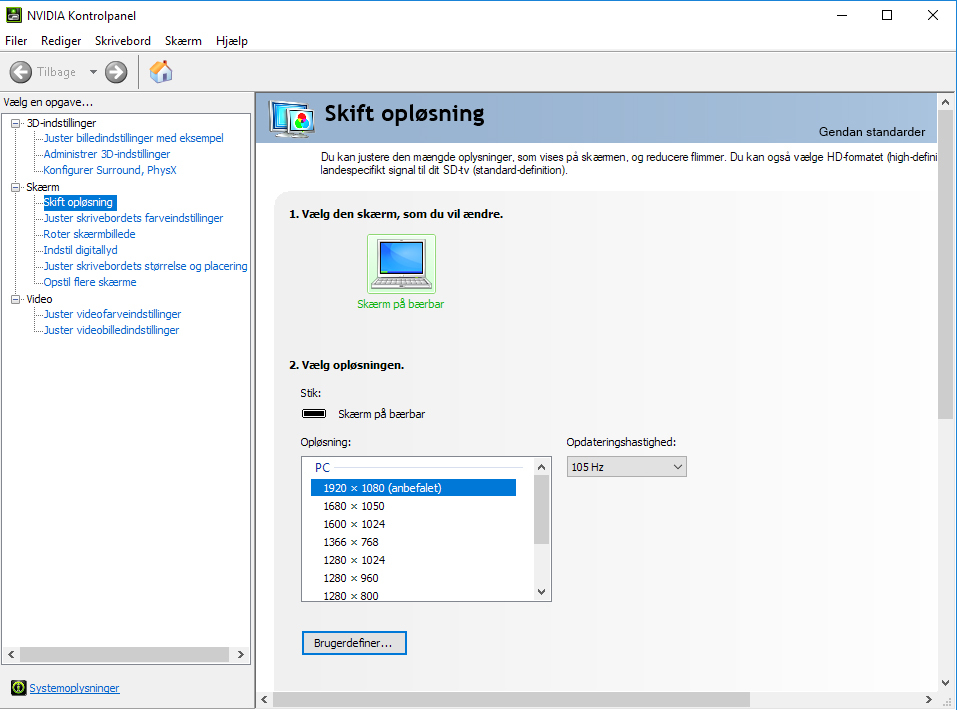The width and height of the screenshot is (957, 710).
Task: Collapse the 3D-indstillinger tree node
Action: pyautogui.click(x=16, y=123)
